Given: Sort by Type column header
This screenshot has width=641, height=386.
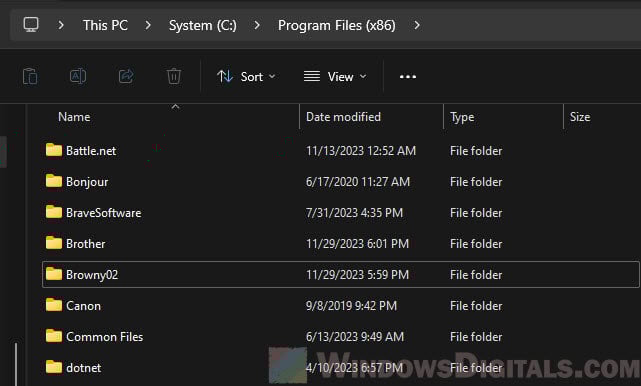Looking at the screenshot, I should (x=462, y=117).
